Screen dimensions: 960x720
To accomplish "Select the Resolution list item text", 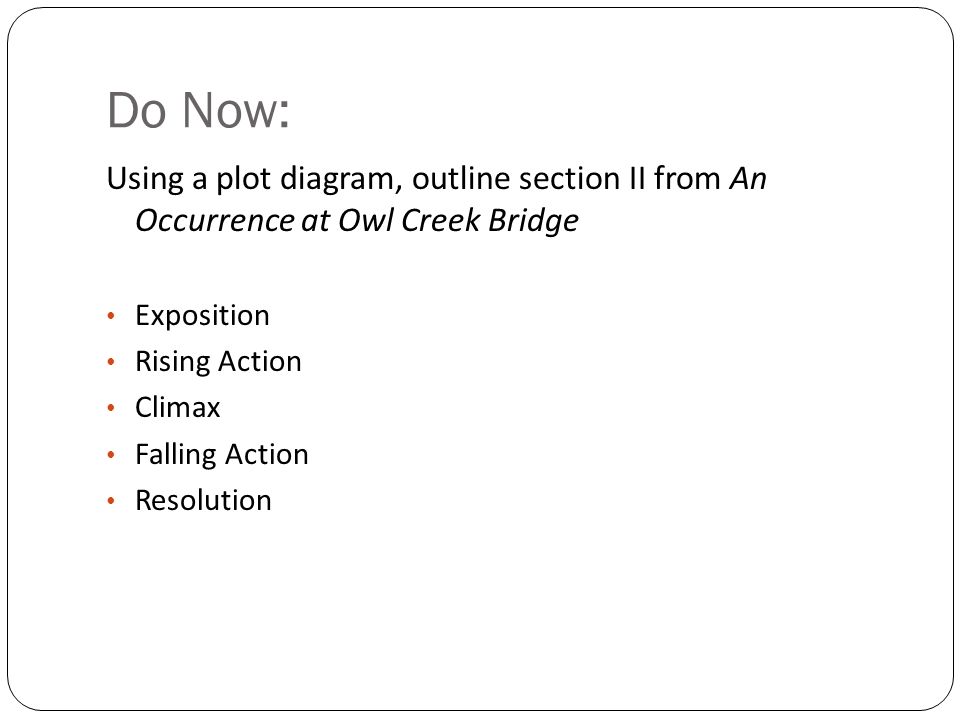I will [203, 501].
